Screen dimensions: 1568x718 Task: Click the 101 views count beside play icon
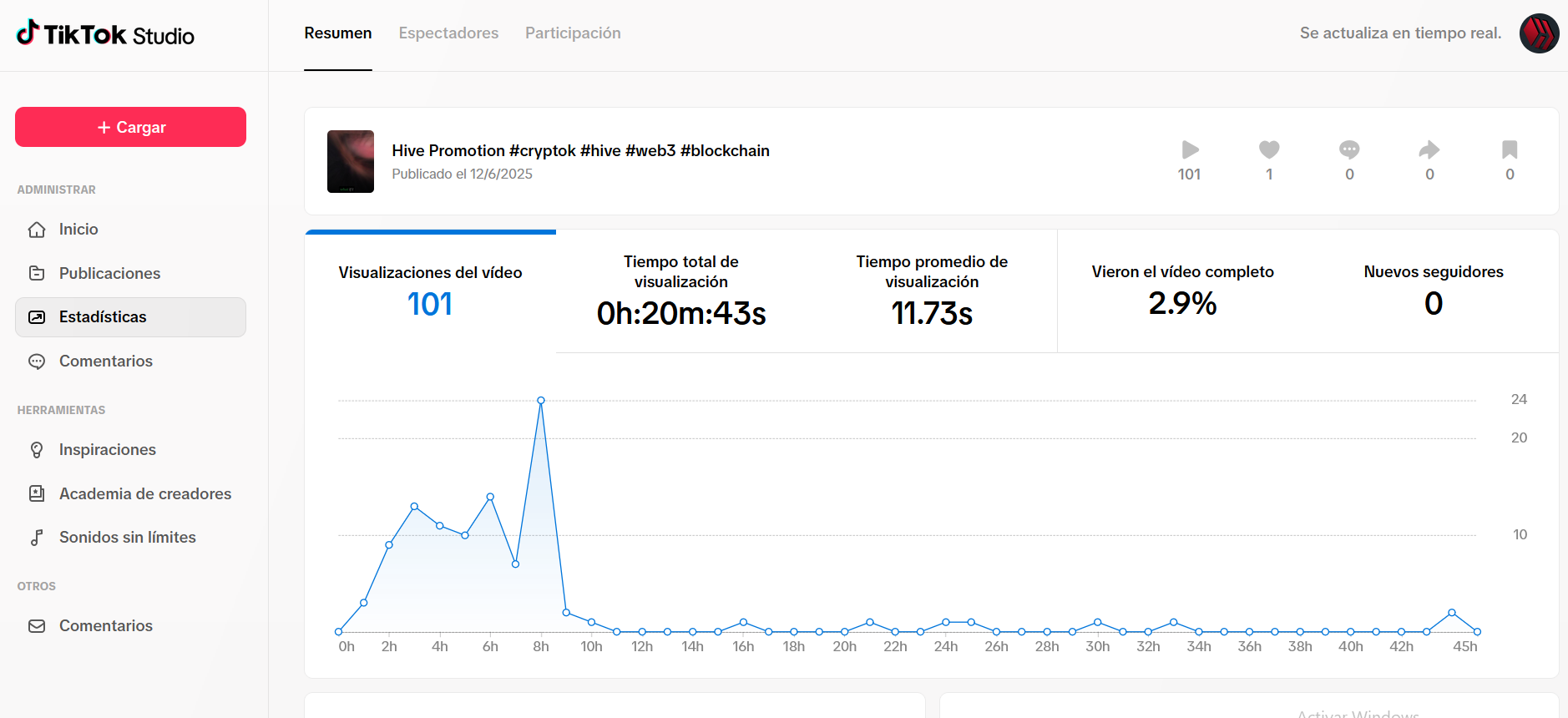(x=1189, y=174)
